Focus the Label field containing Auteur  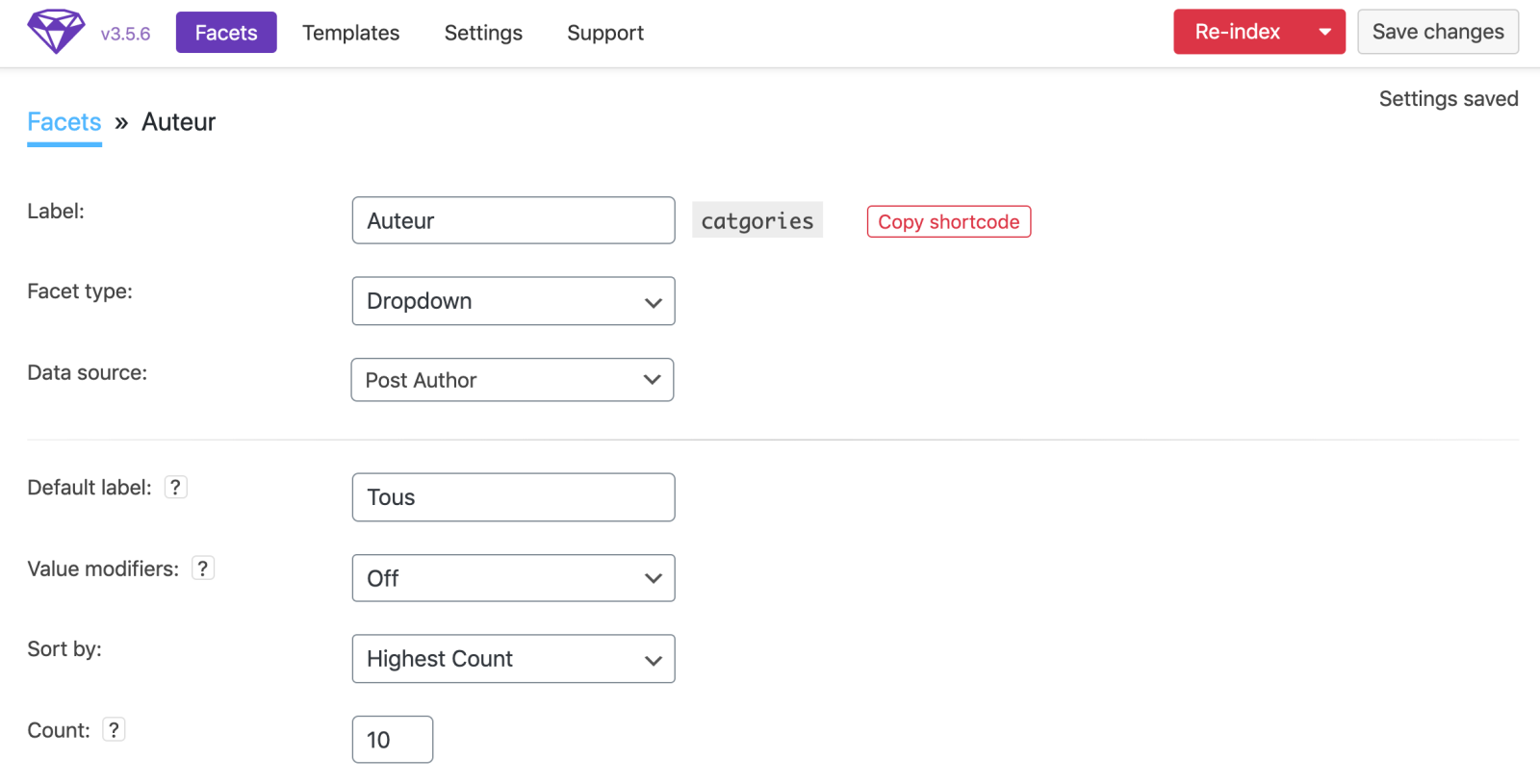click(513, 220)
